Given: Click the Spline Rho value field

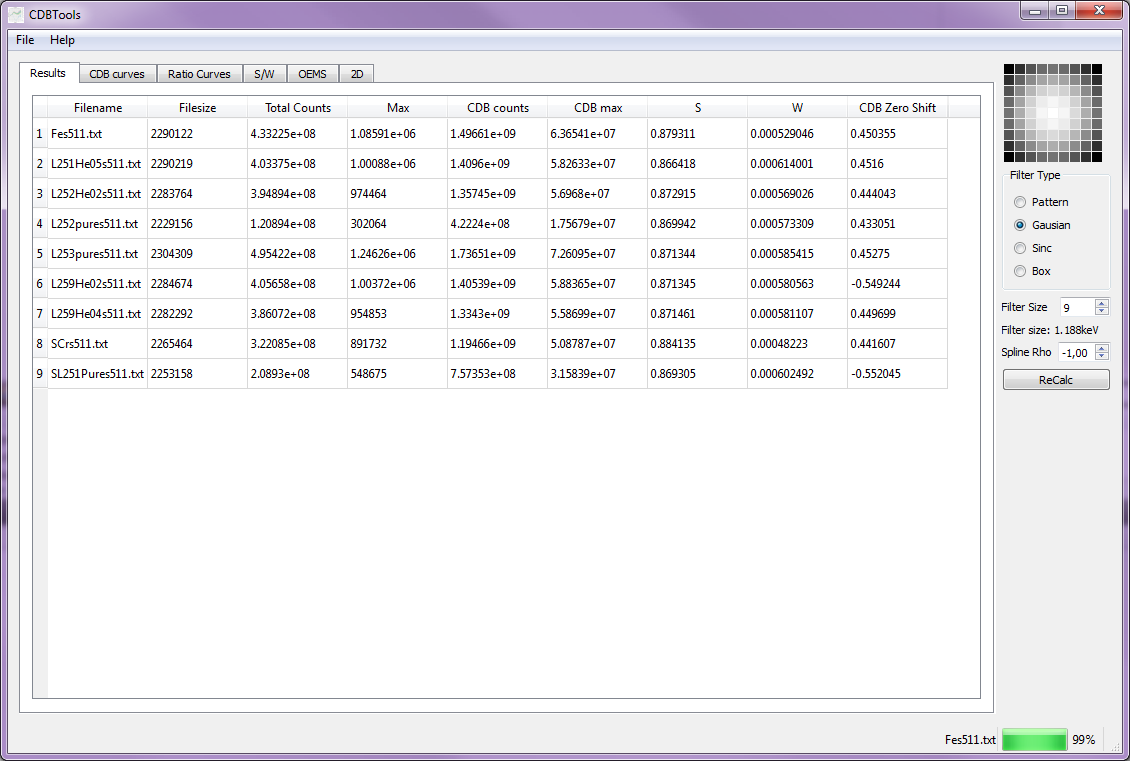Looking at the screenshot, I should [x=1076, y=352].
